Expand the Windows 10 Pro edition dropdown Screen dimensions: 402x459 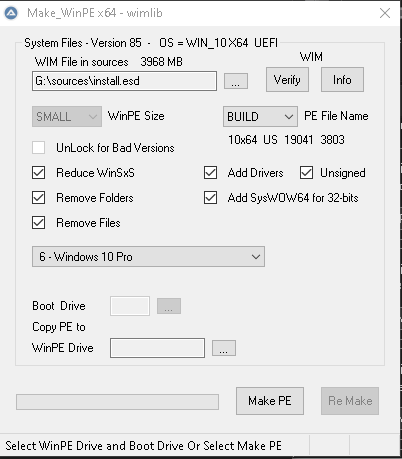click(x=148, y=257)
